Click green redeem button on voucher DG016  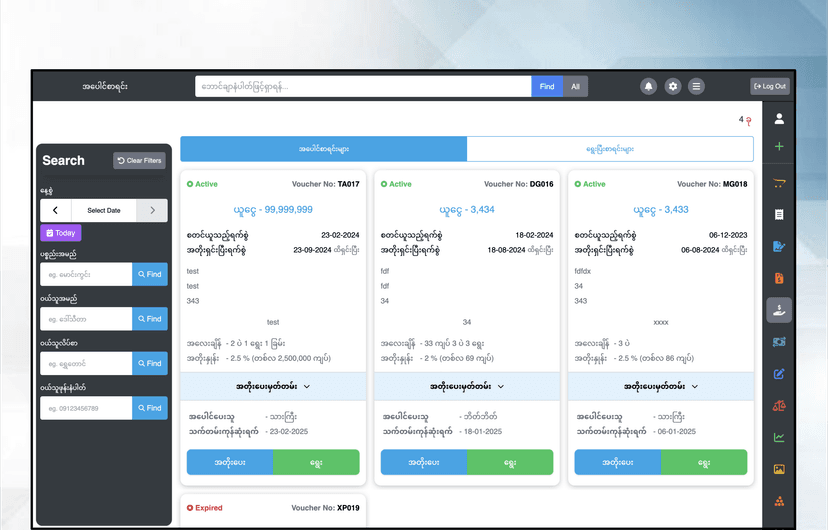510,462
